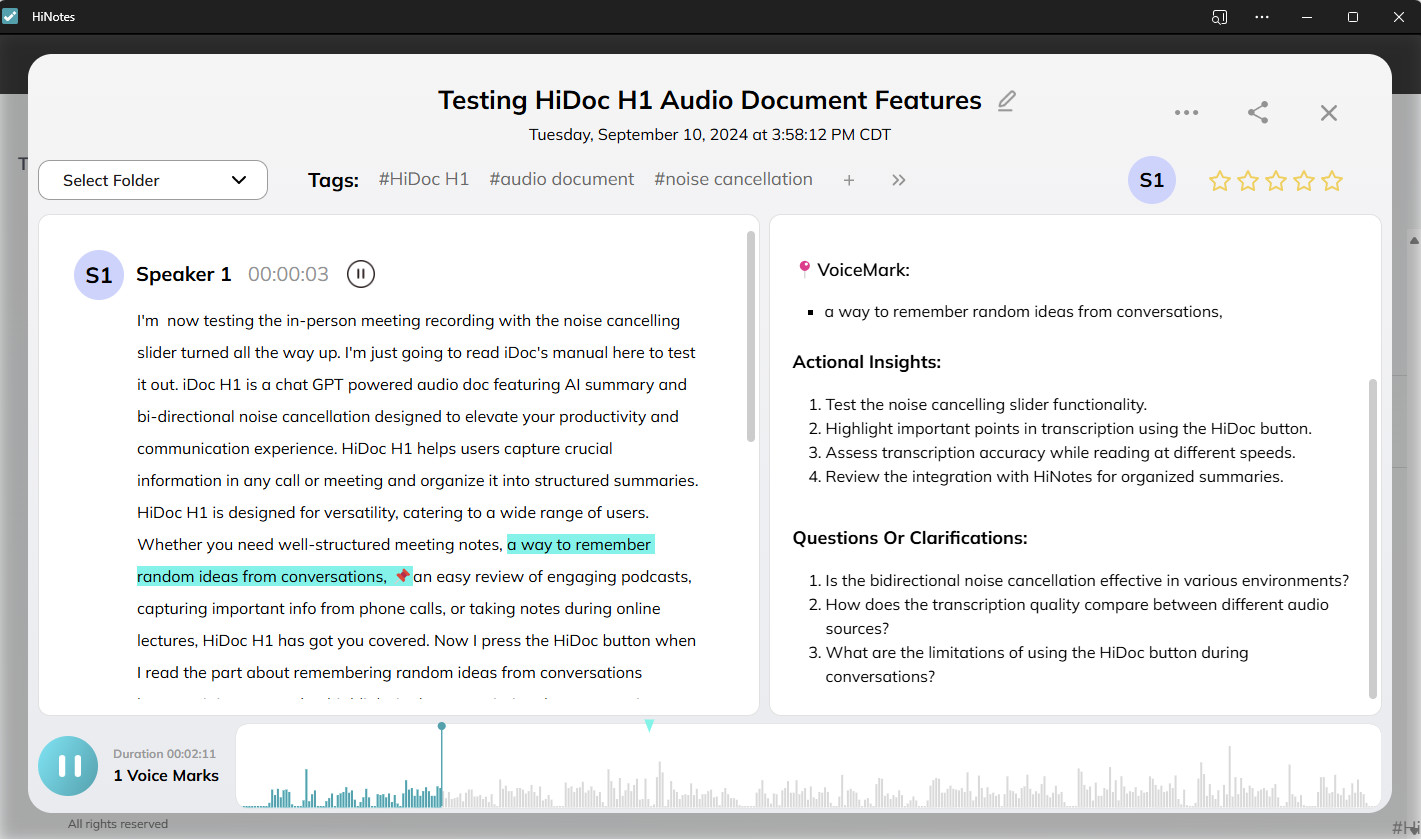Image resolution: width=1421 pixels, height=839 pixels.
Task: Share this audio document
Action: click(1258, 113)
